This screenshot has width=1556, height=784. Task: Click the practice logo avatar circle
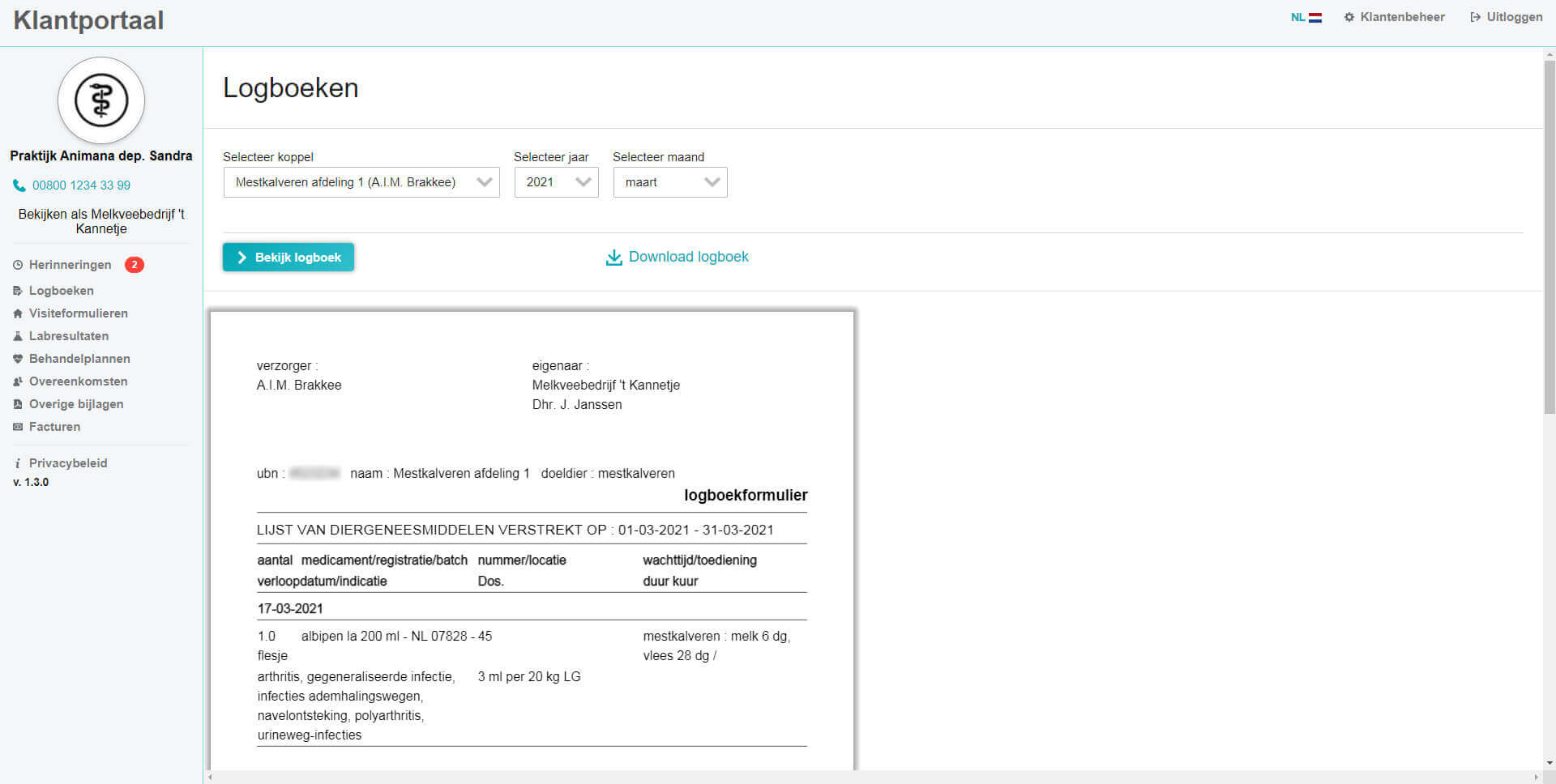(101, 100)
